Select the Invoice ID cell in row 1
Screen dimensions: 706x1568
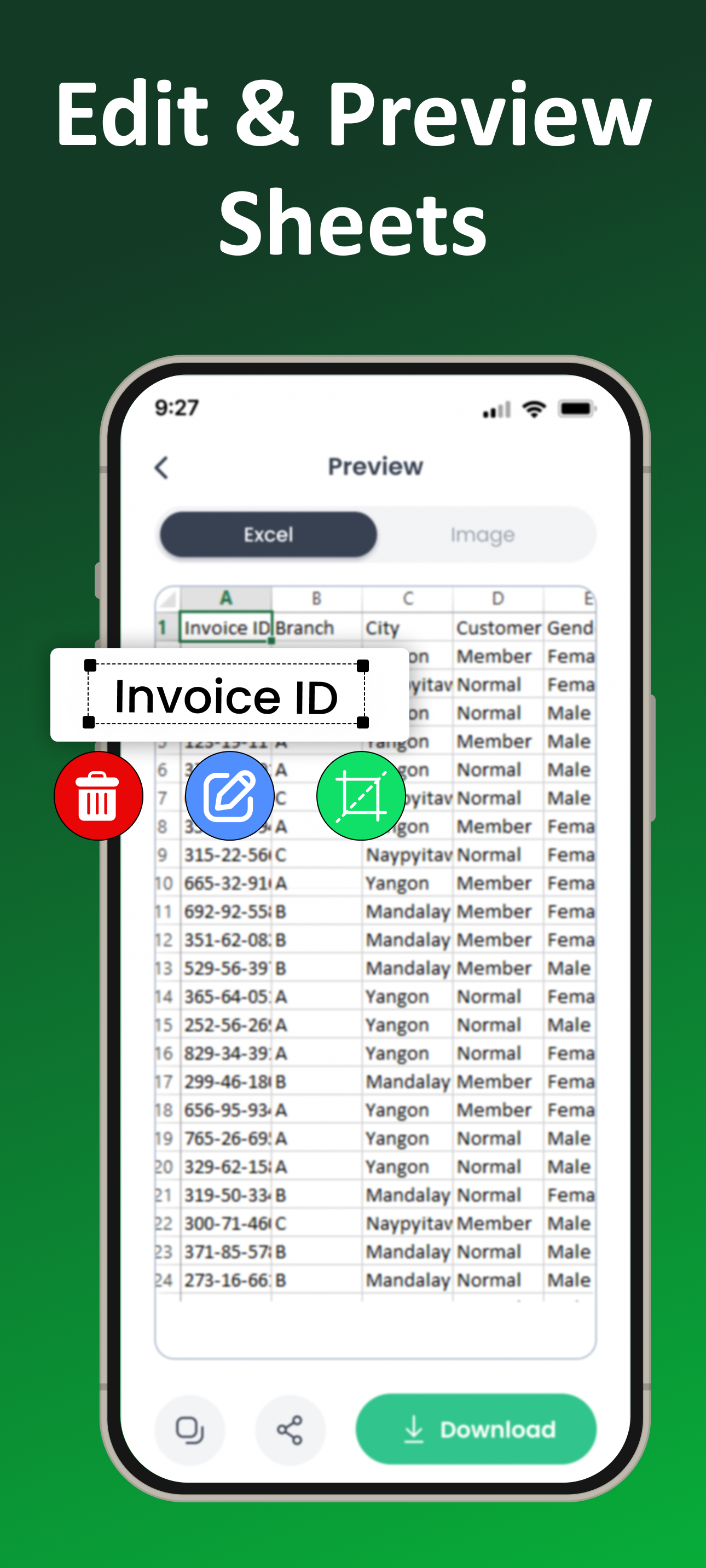click(x=226, y=628)
